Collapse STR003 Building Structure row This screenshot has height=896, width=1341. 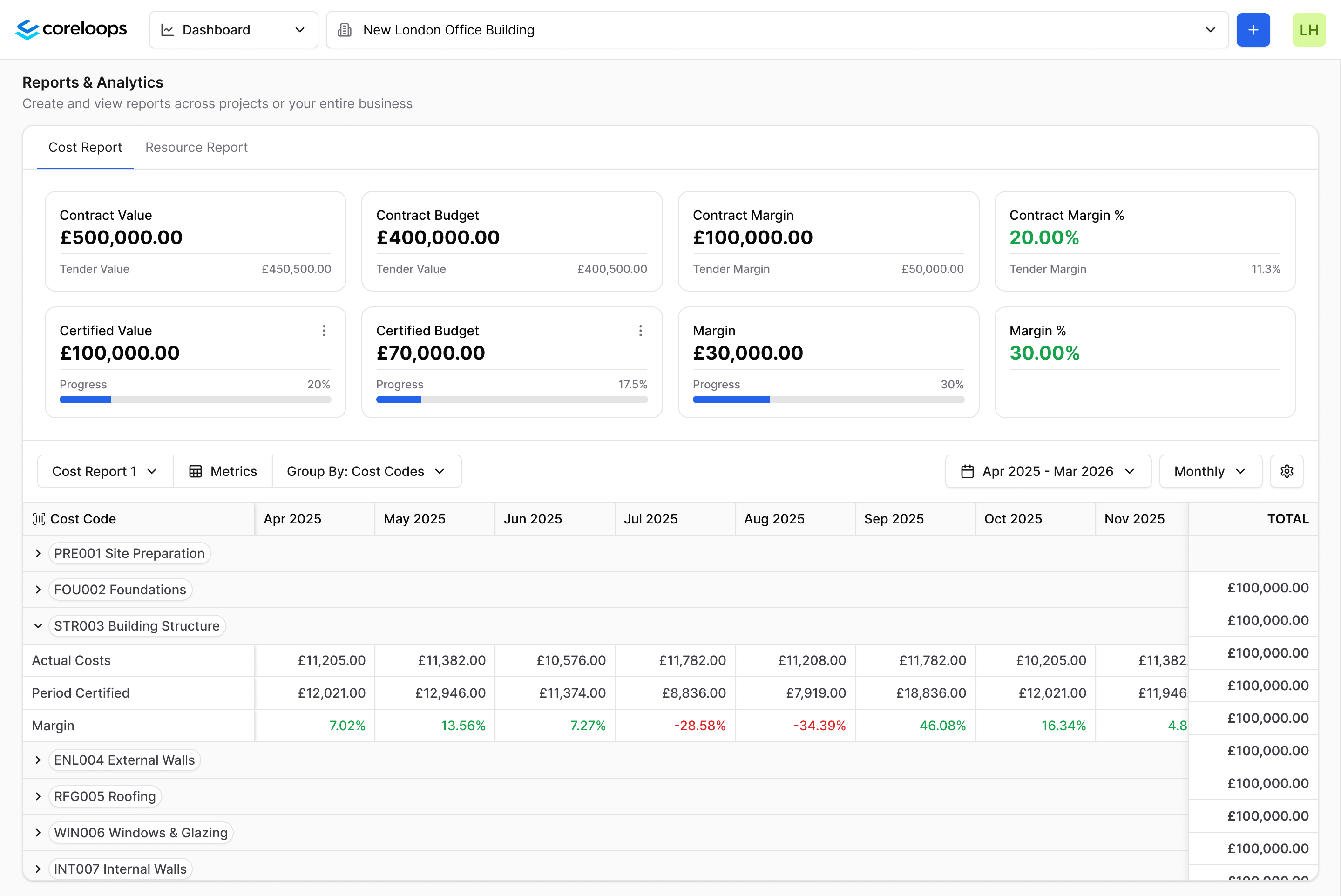(x=38, y=626)
